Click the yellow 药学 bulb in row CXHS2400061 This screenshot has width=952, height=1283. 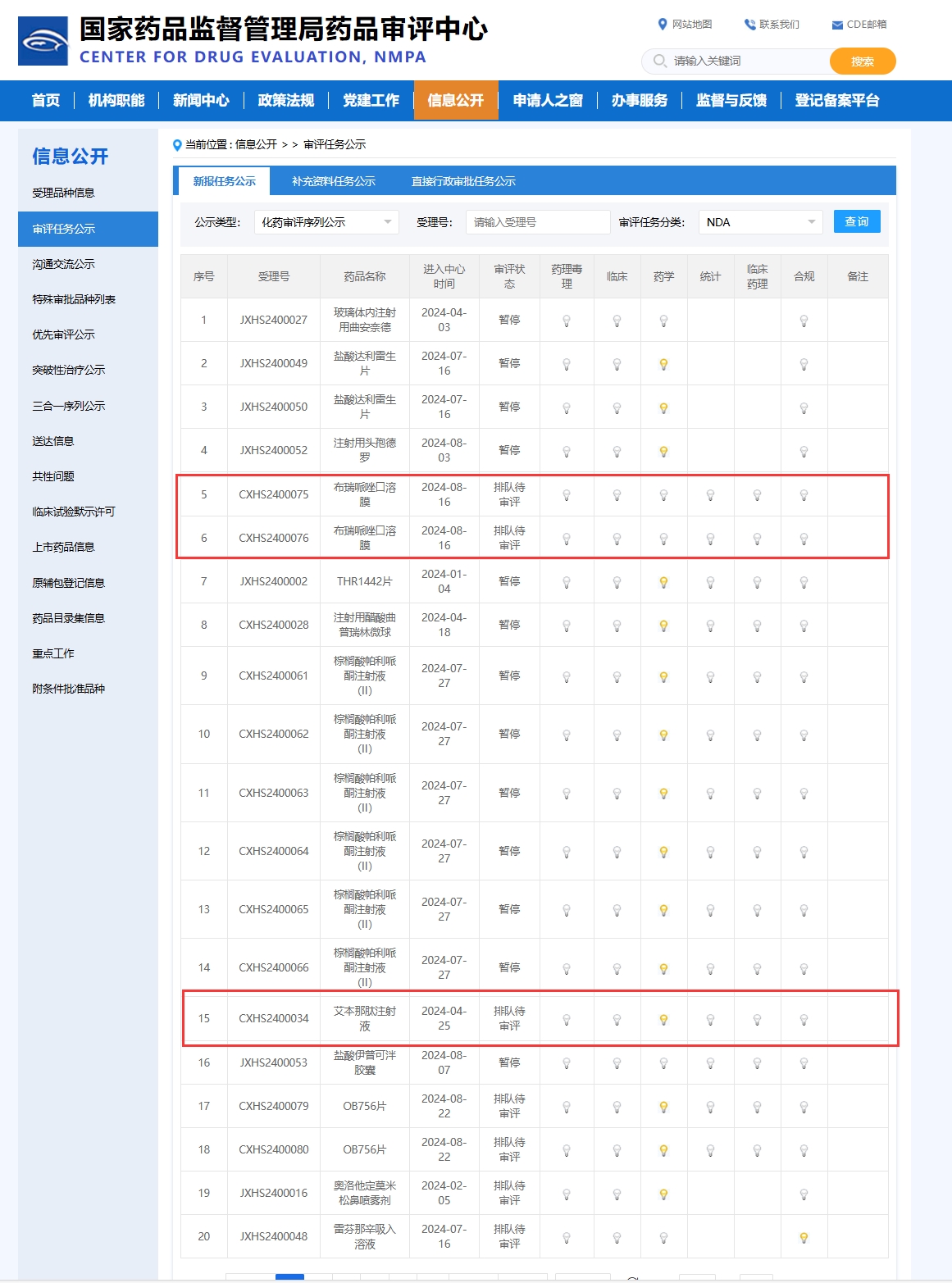[664, 676]
